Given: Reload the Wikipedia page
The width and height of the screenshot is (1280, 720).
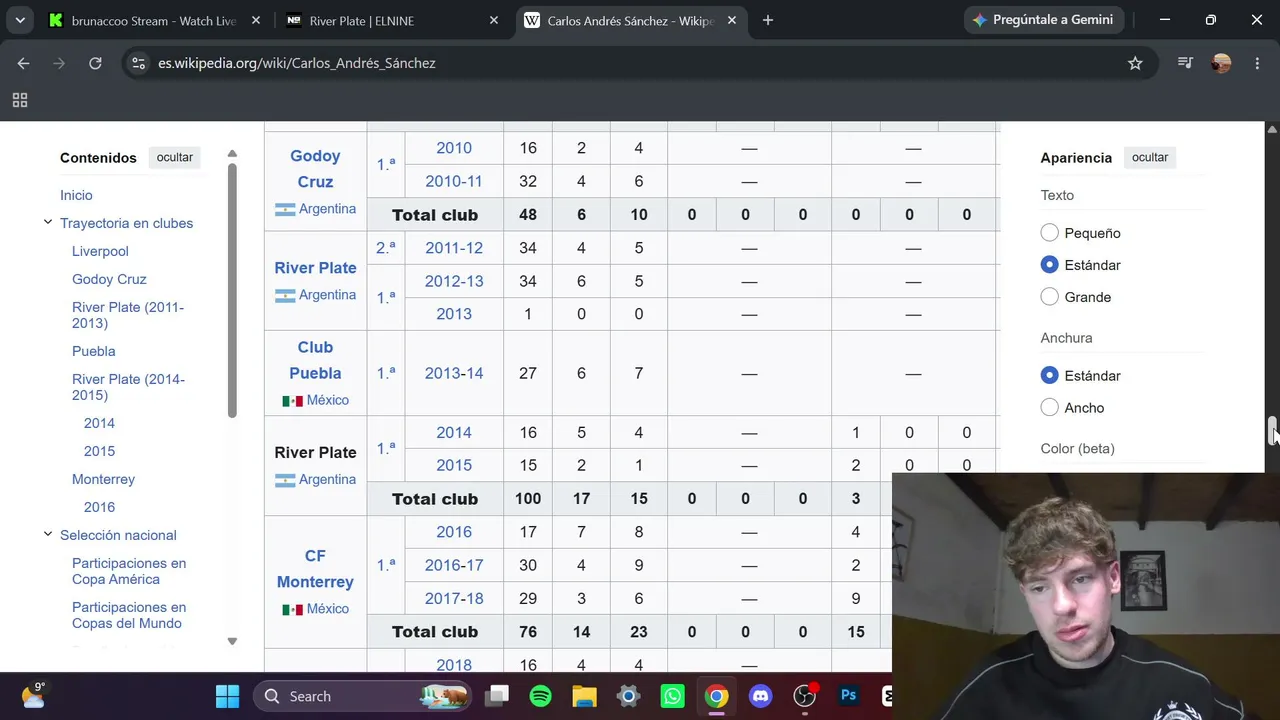Looking at the screenshot, I should [x=95, y=63].
